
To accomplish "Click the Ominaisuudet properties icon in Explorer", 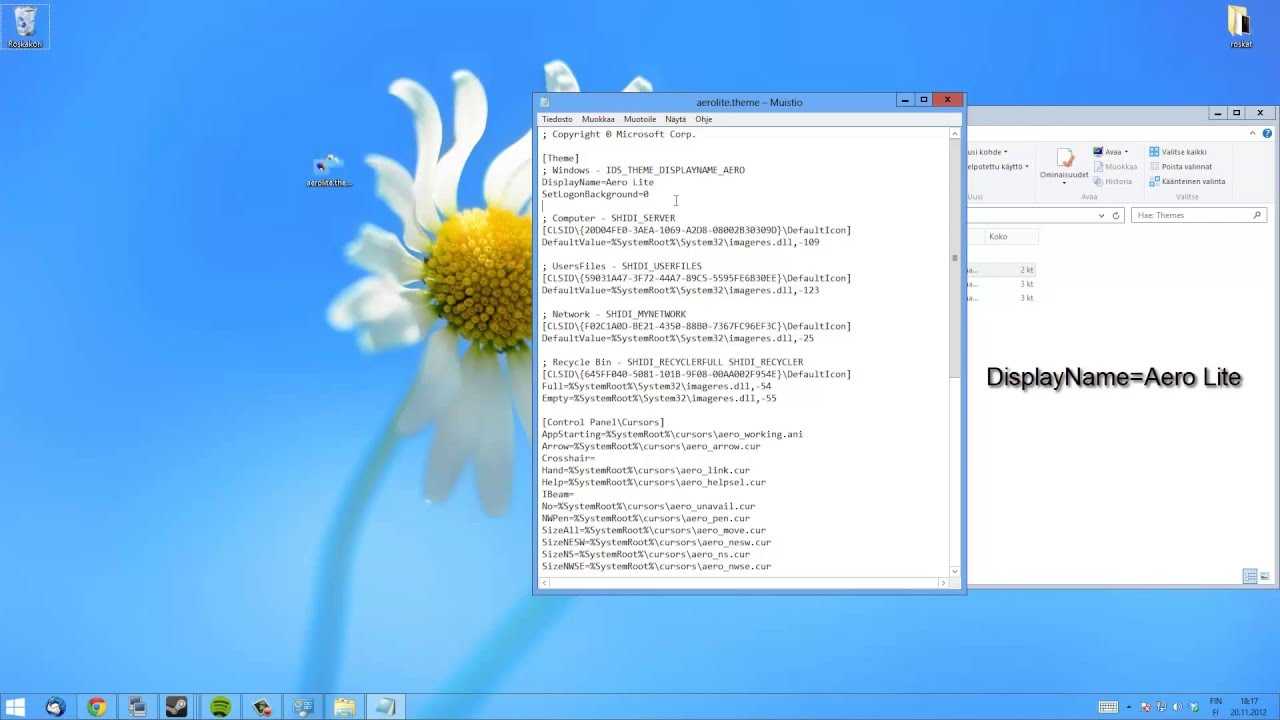I will pyautogui.click(x=1064, y=158).
